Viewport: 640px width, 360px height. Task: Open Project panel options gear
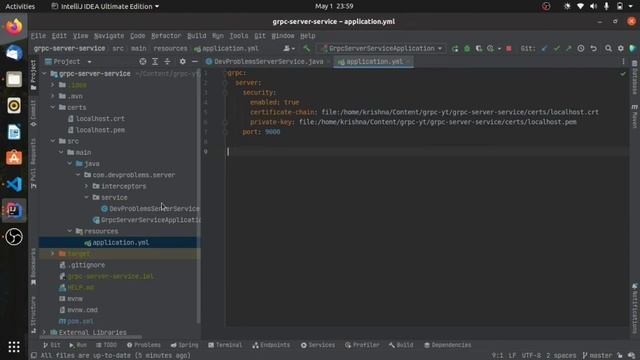click(182, 62)
